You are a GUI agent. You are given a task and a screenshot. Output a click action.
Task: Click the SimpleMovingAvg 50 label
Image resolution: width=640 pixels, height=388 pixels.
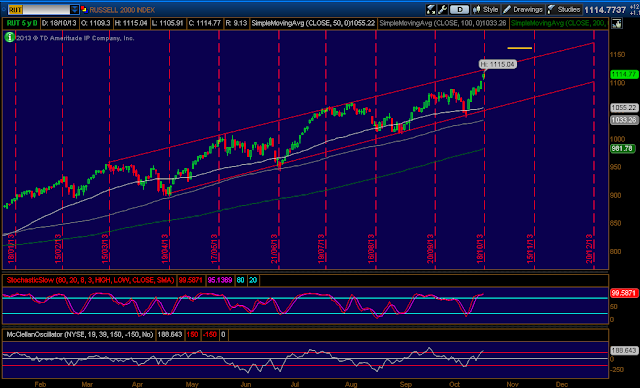313,23
